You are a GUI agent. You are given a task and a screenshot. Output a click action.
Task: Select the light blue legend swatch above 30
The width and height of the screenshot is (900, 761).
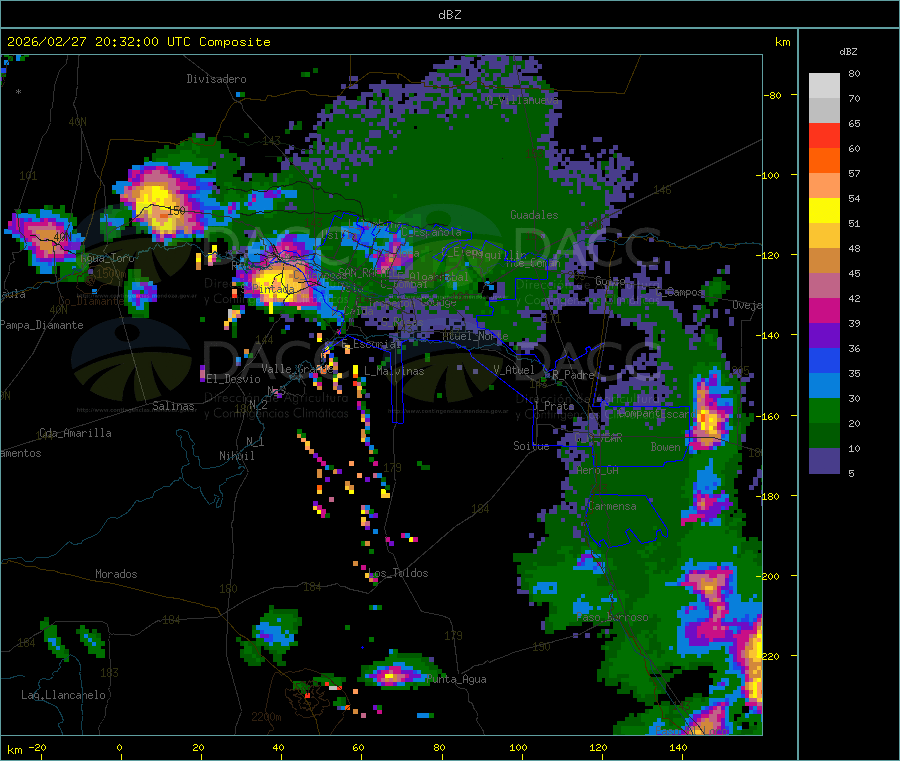824,386
